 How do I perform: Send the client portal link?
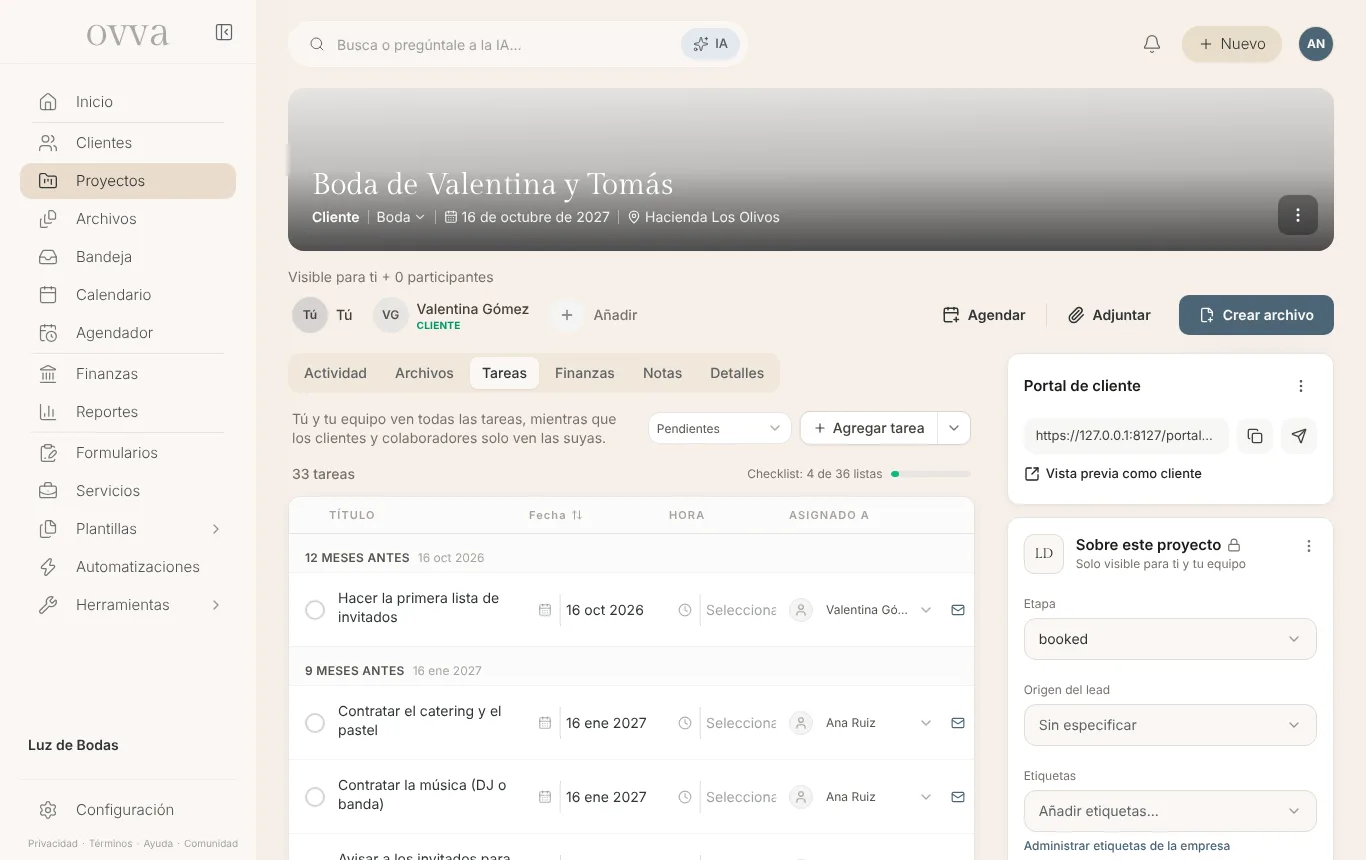tap(1299, 436)
